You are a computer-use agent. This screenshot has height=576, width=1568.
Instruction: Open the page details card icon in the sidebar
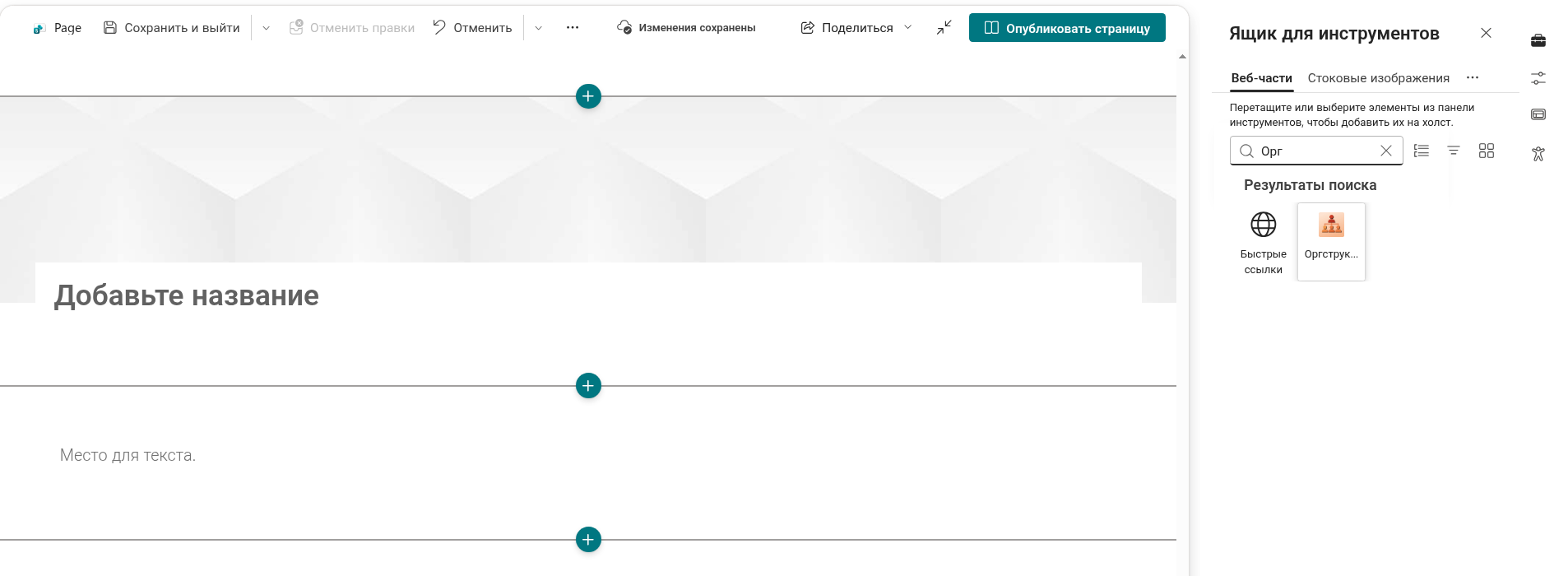coord(1538,115)
